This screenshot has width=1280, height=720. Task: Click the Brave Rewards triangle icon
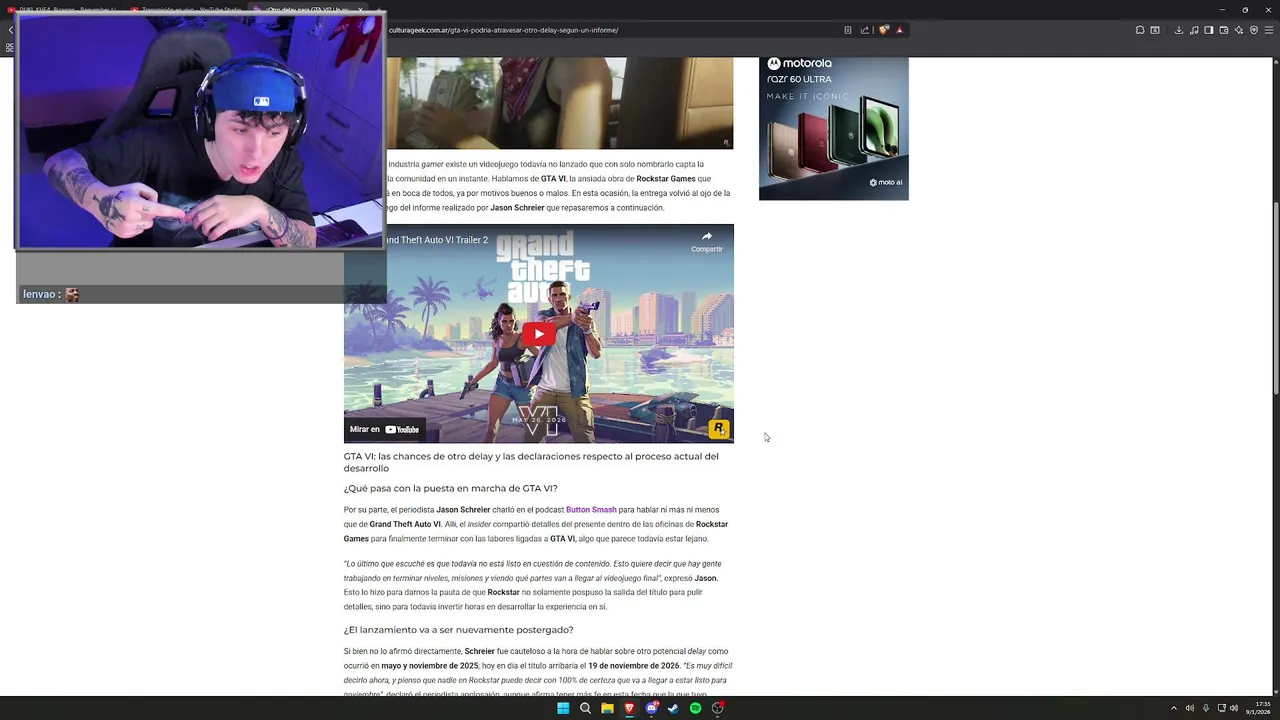(899, 30)
